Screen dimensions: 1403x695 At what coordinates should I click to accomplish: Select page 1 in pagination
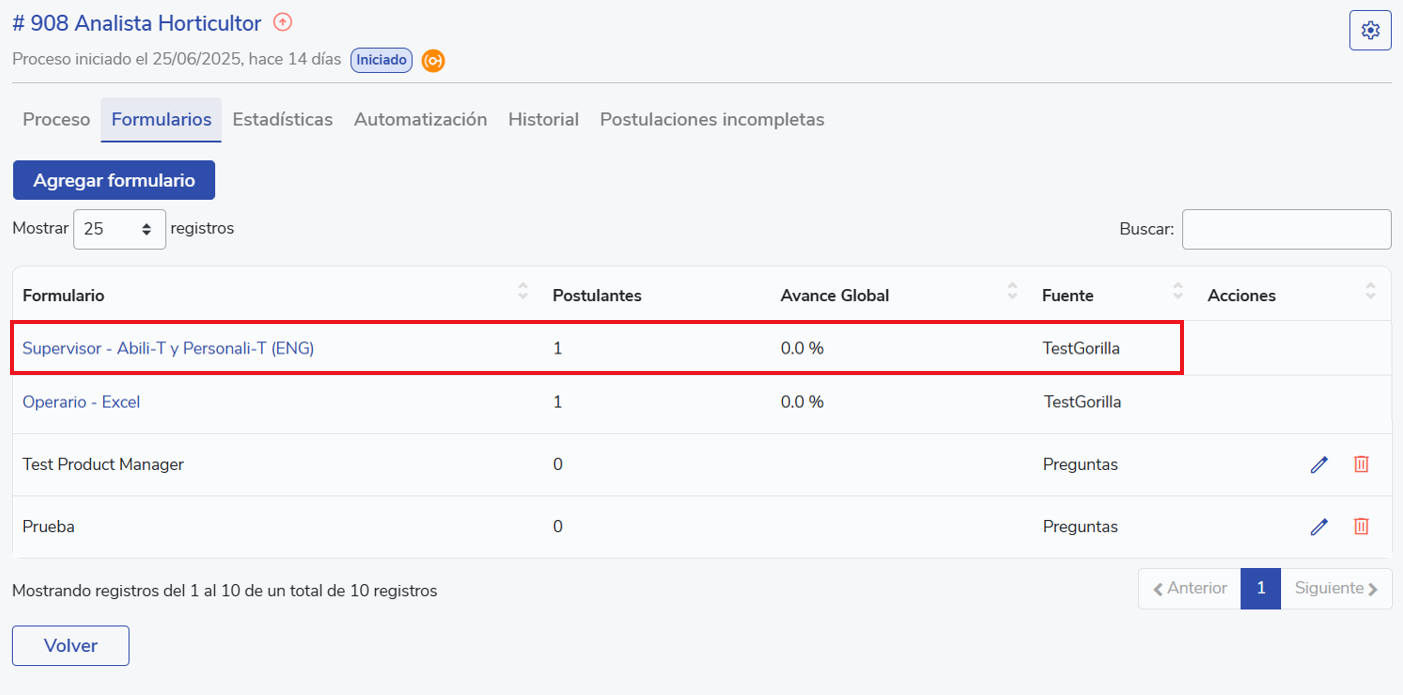(1261, 589)
